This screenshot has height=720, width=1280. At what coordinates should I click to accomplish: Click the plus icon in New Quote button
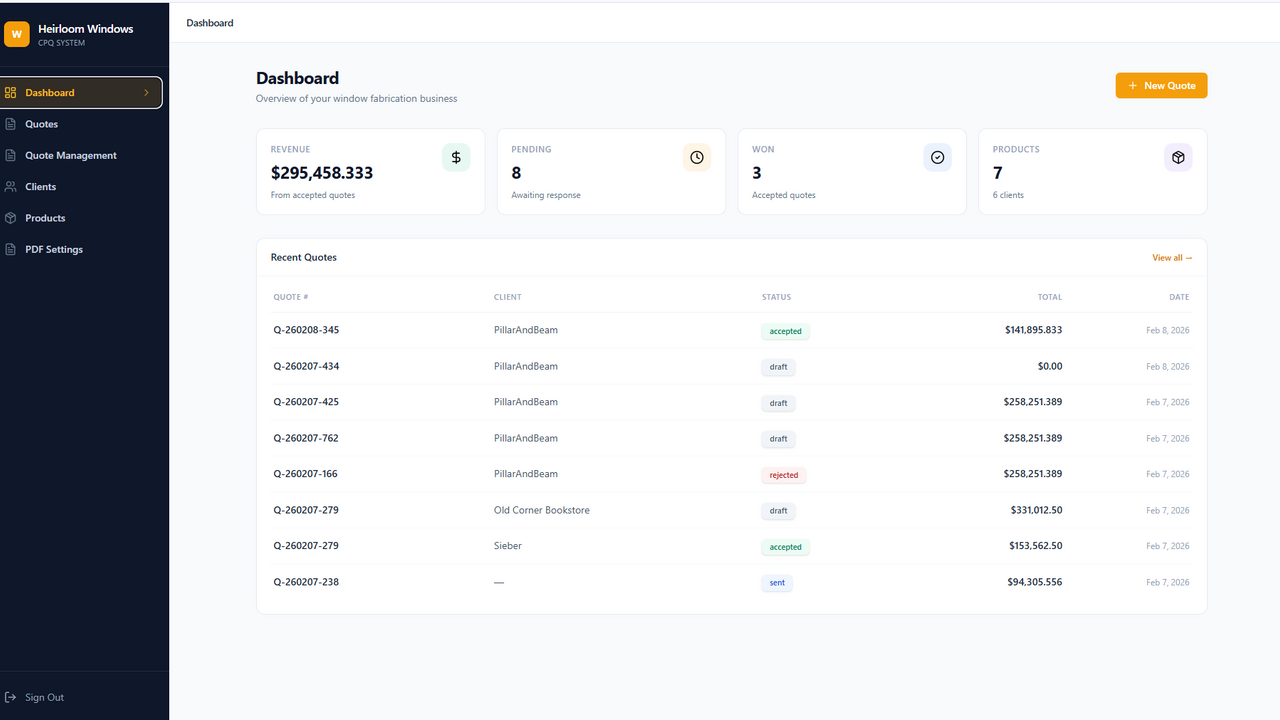coord(1133,86)
